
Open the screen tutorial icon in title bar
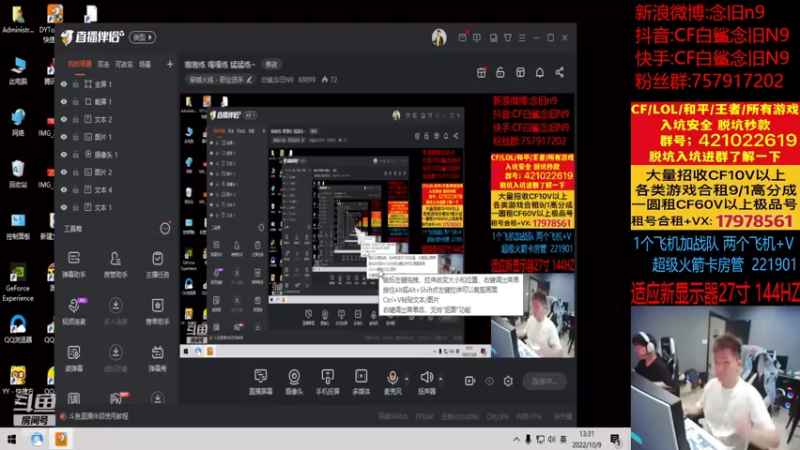[x=477, y=38]
